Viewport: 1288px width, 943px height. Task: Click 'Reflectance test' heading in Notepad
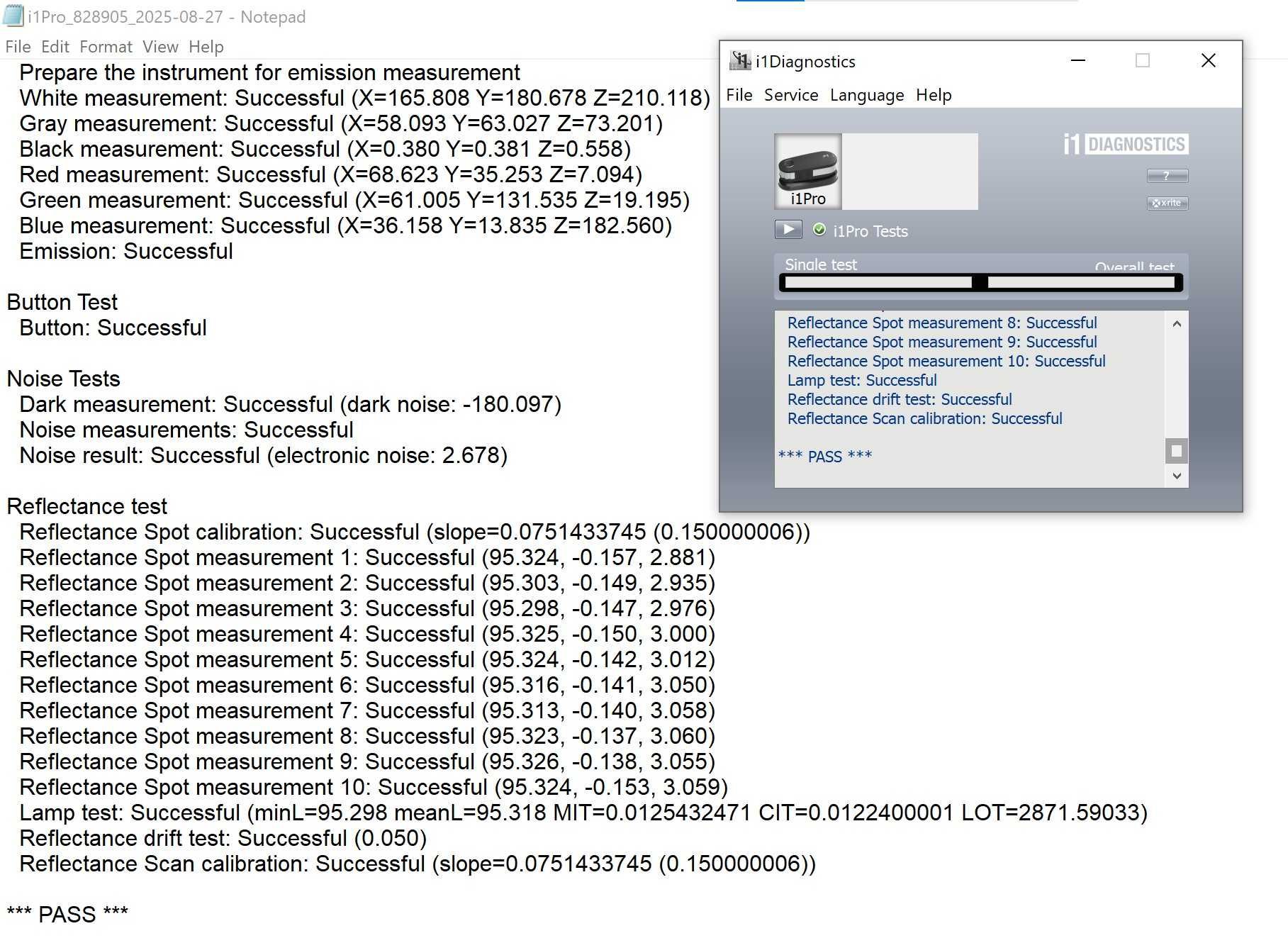coord(87,506)
